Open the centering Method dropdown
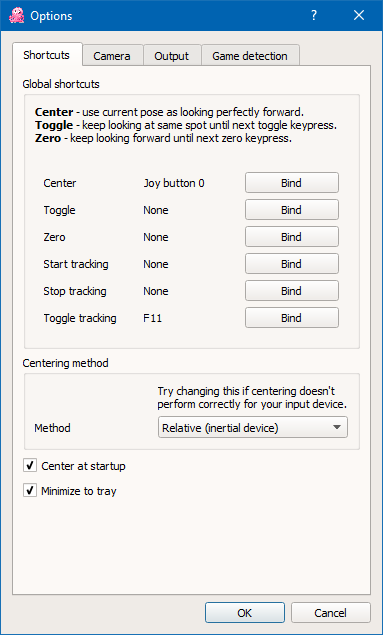This screenshot has width=383, height=635. pos(252,428)
